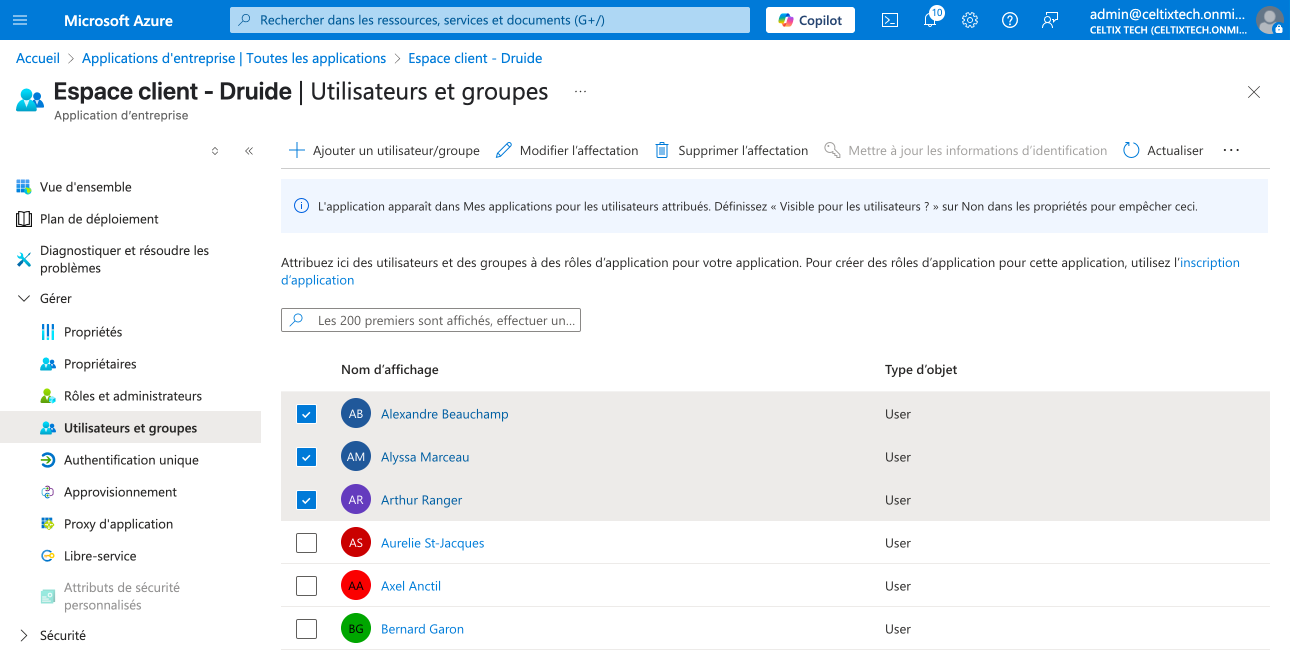
Task: Open the Azure portal hamburger menu
Action: [20, 20]
